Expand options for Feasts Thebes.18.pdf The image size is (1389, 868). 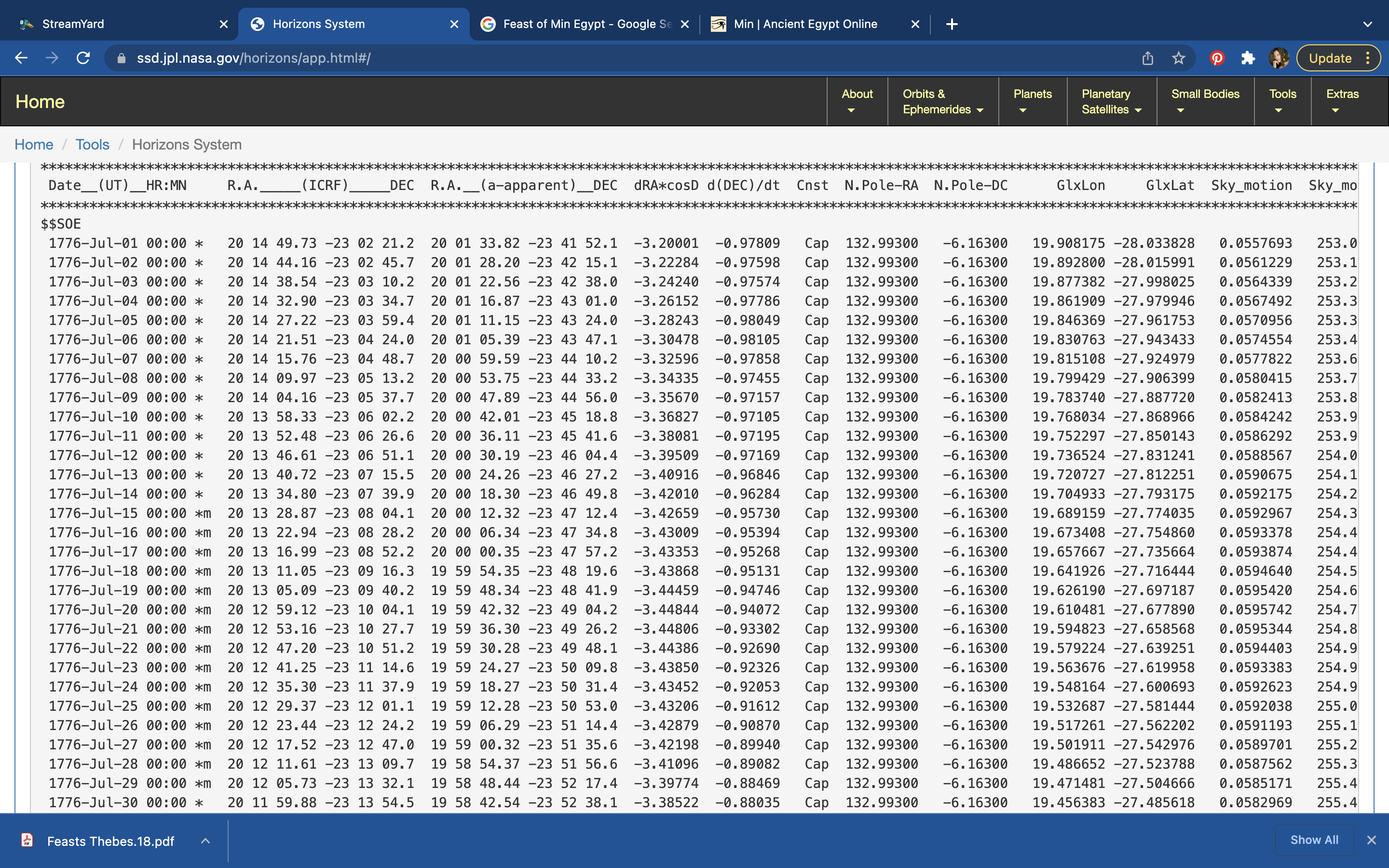(x=205, y=841)
